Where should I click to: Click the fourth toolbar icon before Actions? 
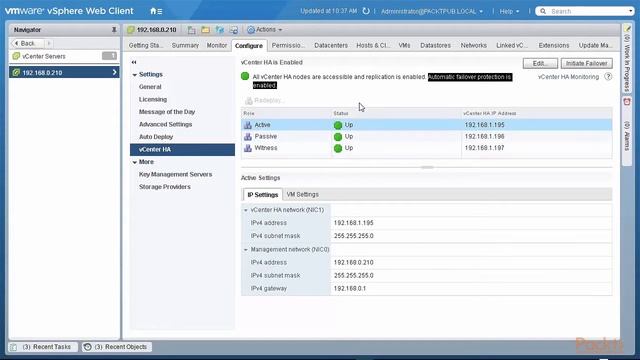pyautogui.click(x=234, y=30)
